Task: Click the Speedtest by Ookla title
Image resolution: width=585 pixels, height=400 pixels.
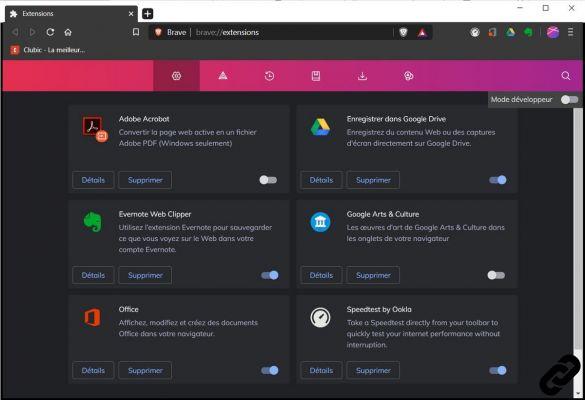Action: pyautogui.click(x=379, y=309)
